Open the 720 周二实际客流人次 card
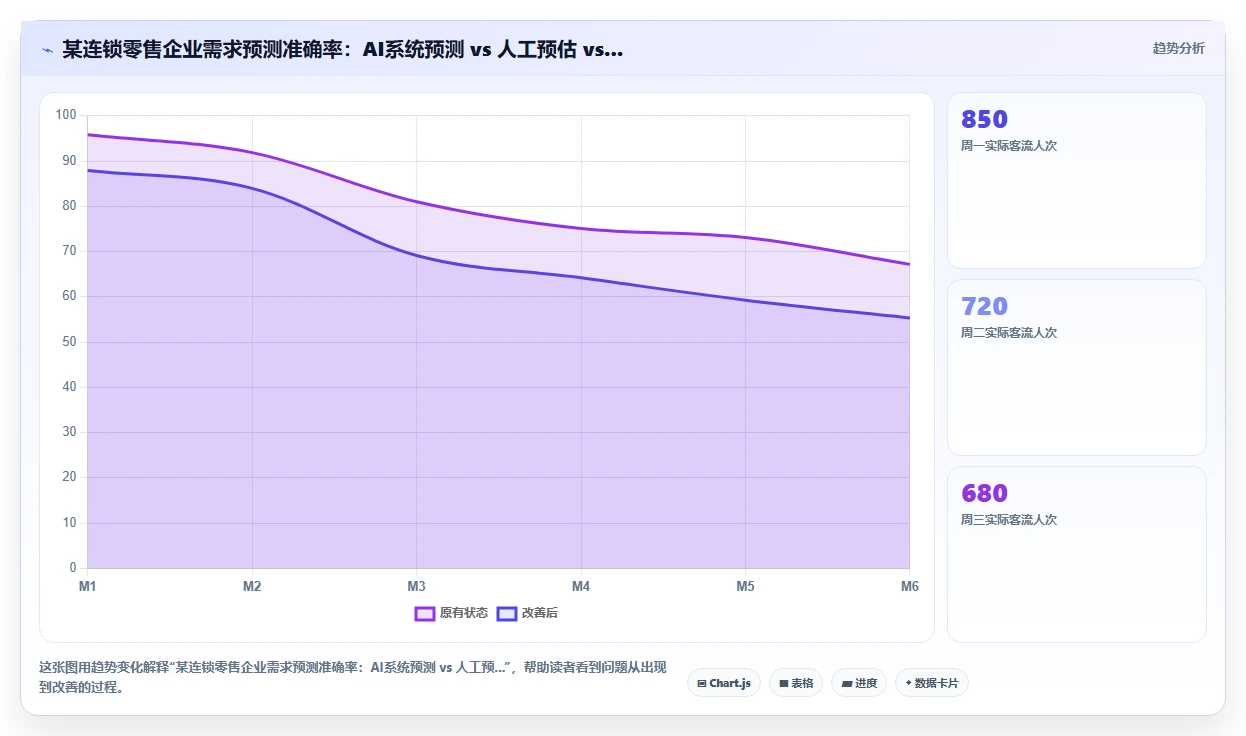Screen dimensions: 1246x736 click(1077, 367)
